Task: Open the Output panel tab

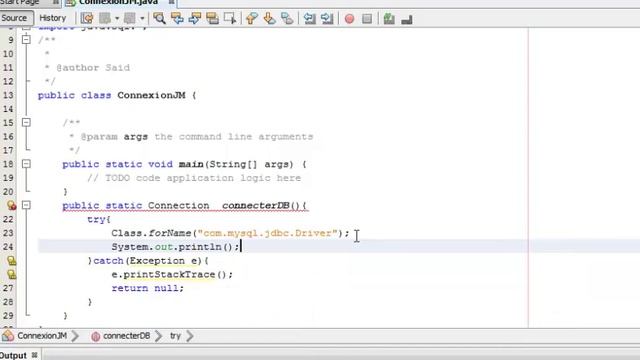Action: pos(13,356)
